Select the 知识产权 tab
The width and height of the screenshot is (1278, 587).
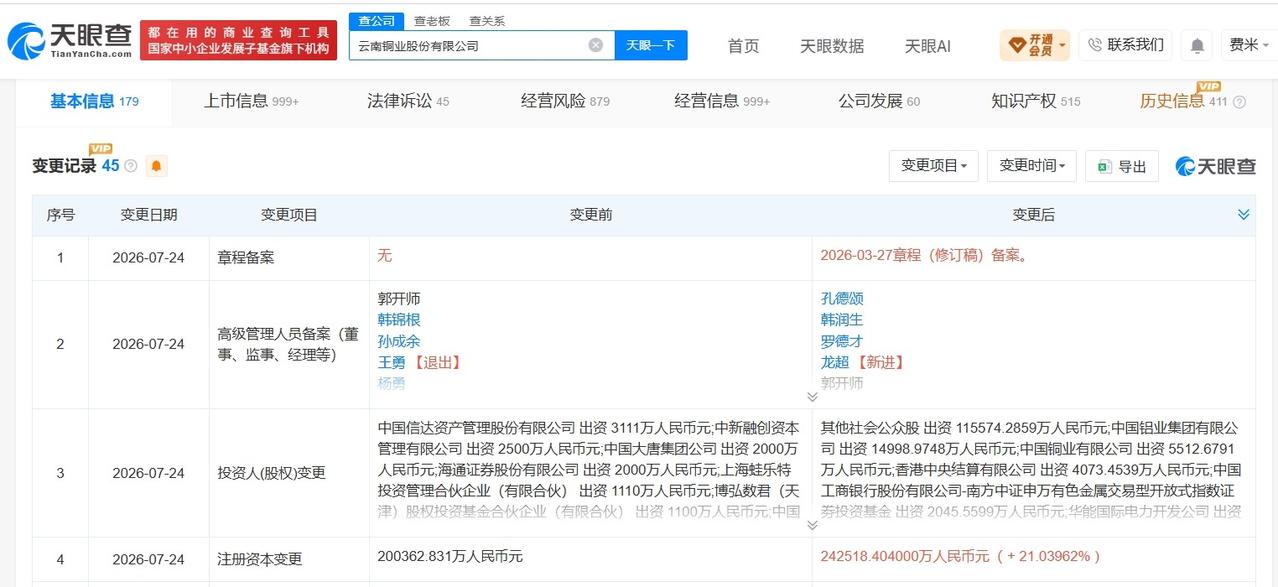[1036, 101]
